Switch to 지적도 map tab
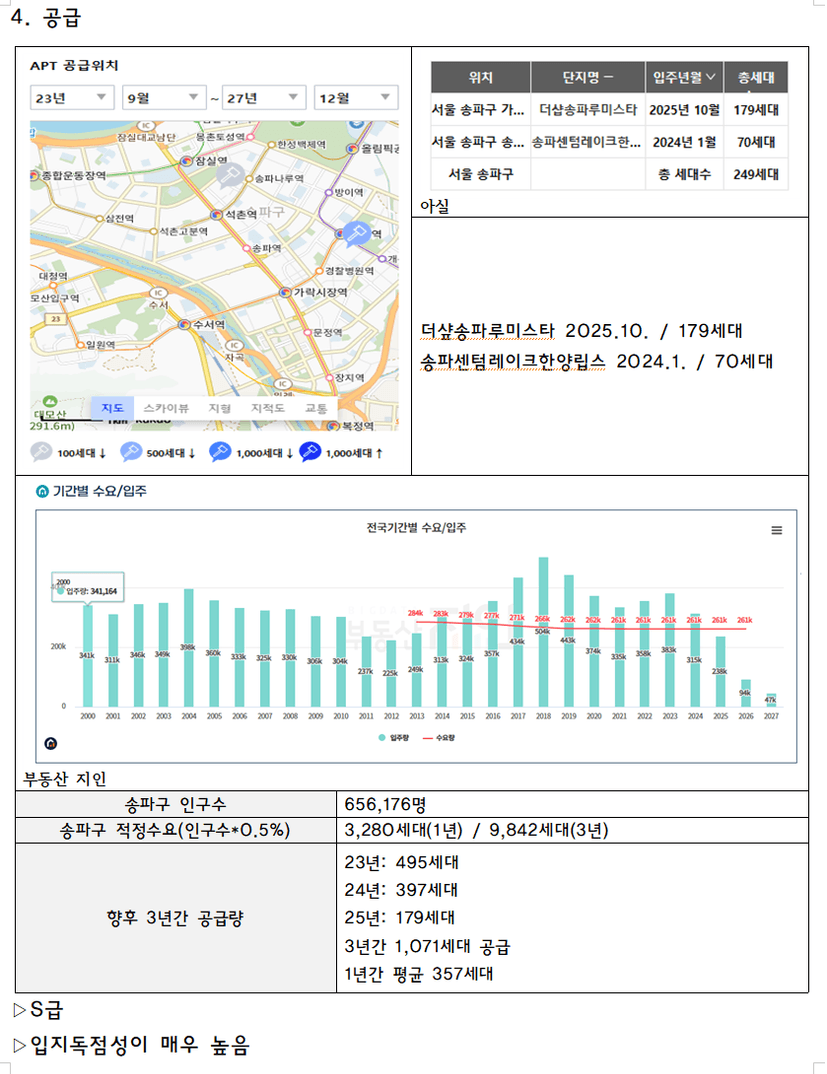Screen dimensions: 827x1074 pyautogui.click(x=267, y=408)
